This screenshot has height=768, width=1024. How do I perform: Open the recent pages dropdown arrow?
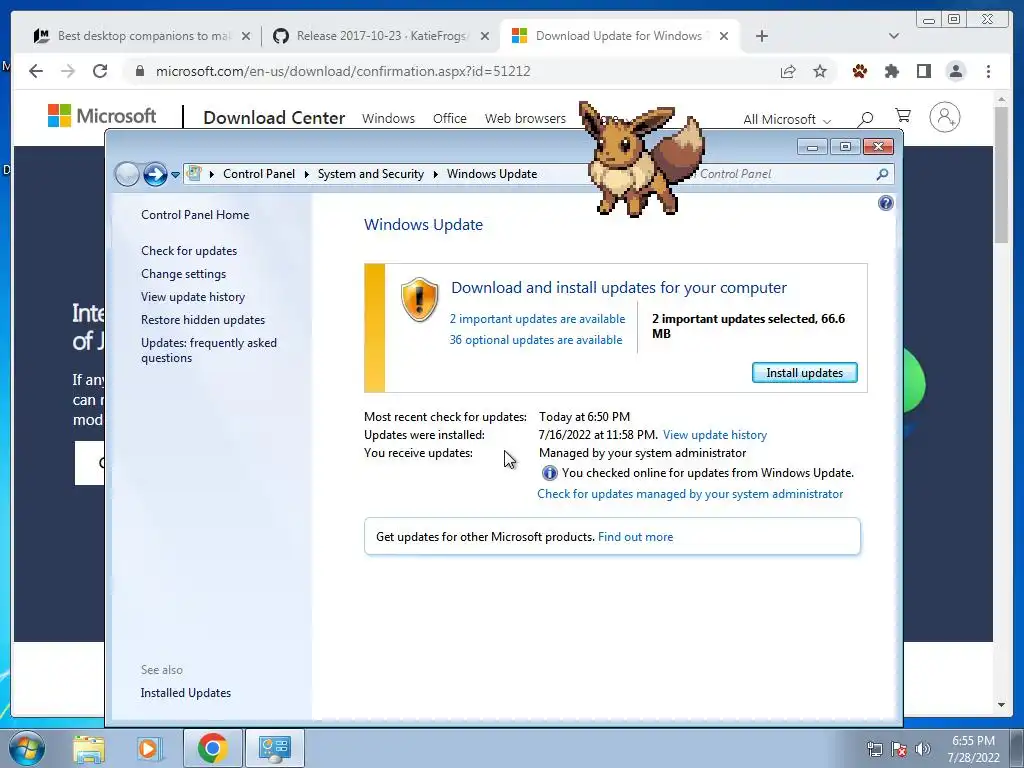(x=175, y=175)
